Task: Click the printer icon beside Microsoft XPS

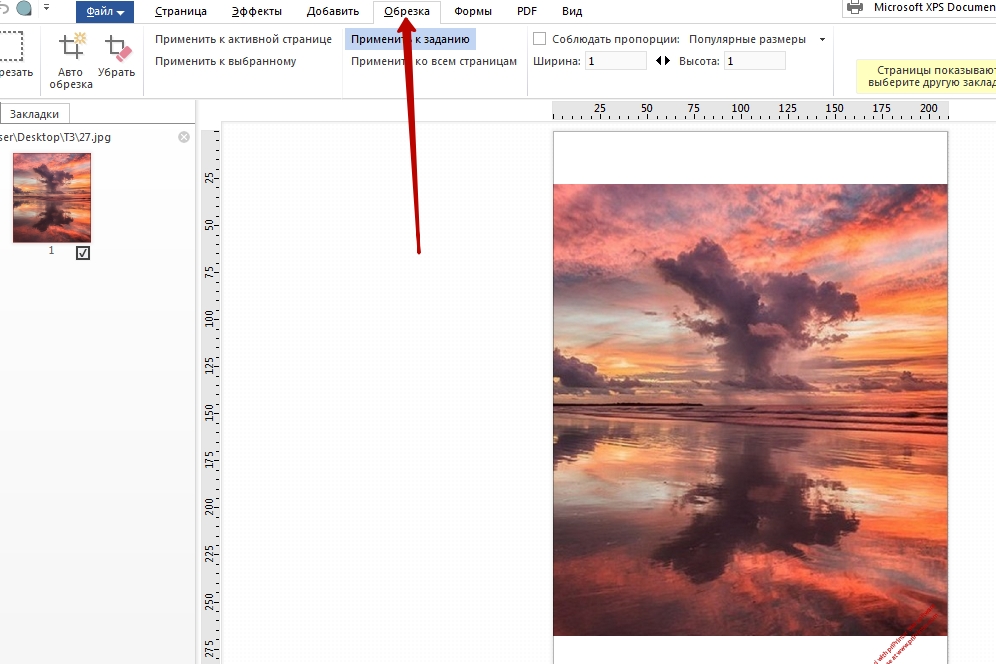Action: [x=855, y=8]
